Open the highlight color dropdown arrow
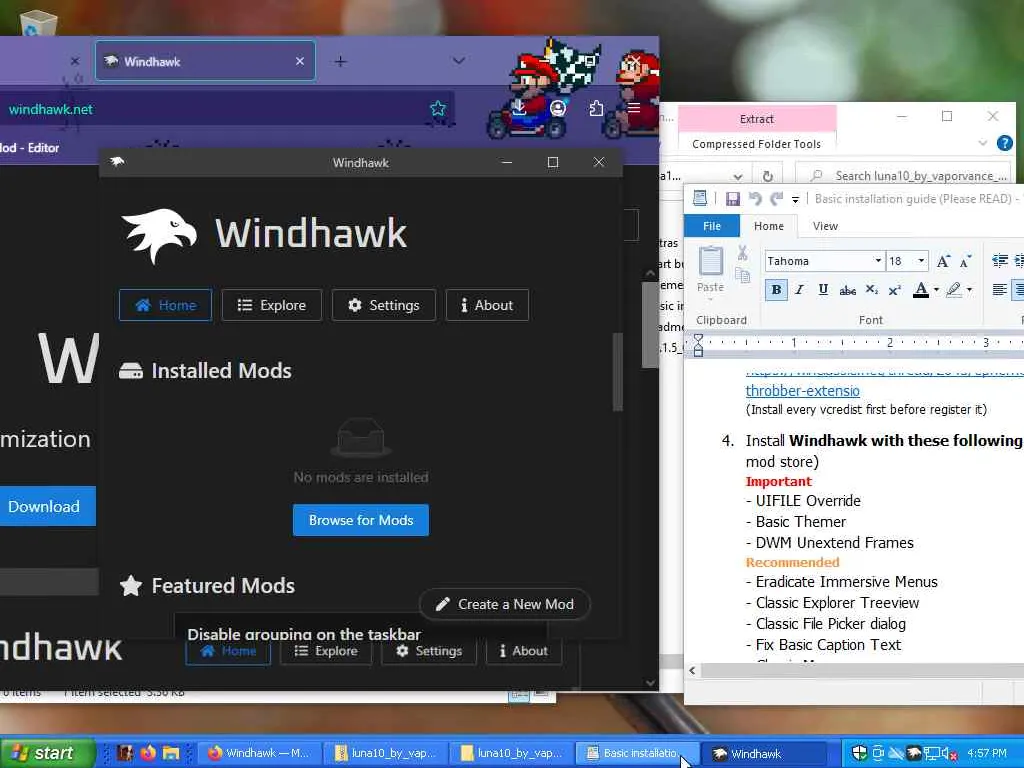This screenshot has width=1024, height=768. pyautogui.click(x=969, y=290)
